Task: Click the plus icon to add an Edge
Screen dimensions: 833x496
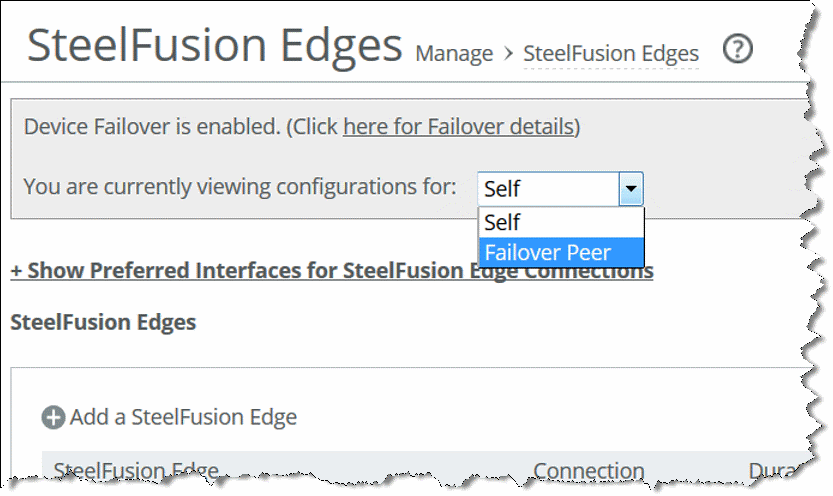Action: pyautogui.click(x=53, y=417)
